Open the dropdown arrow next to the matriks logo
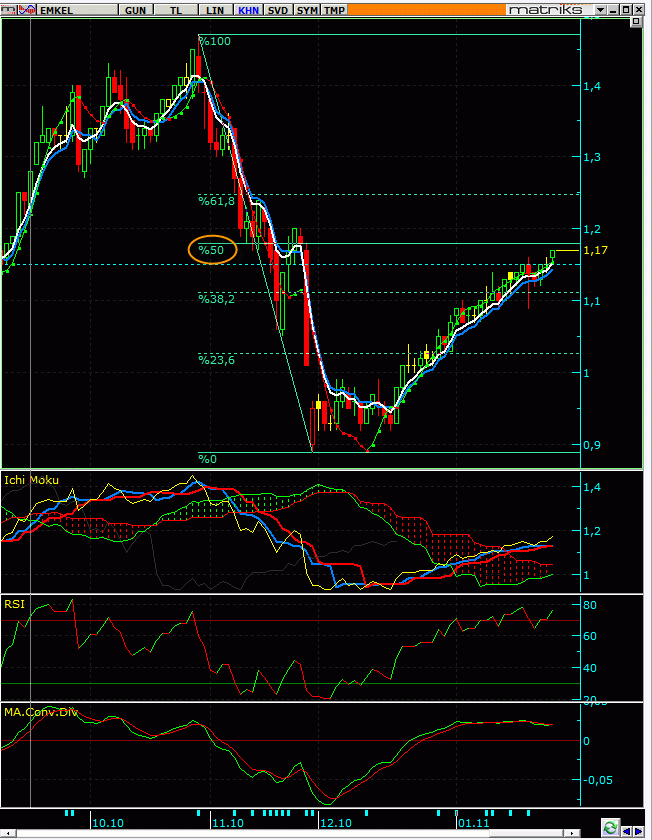 click(x=600, y=10)
